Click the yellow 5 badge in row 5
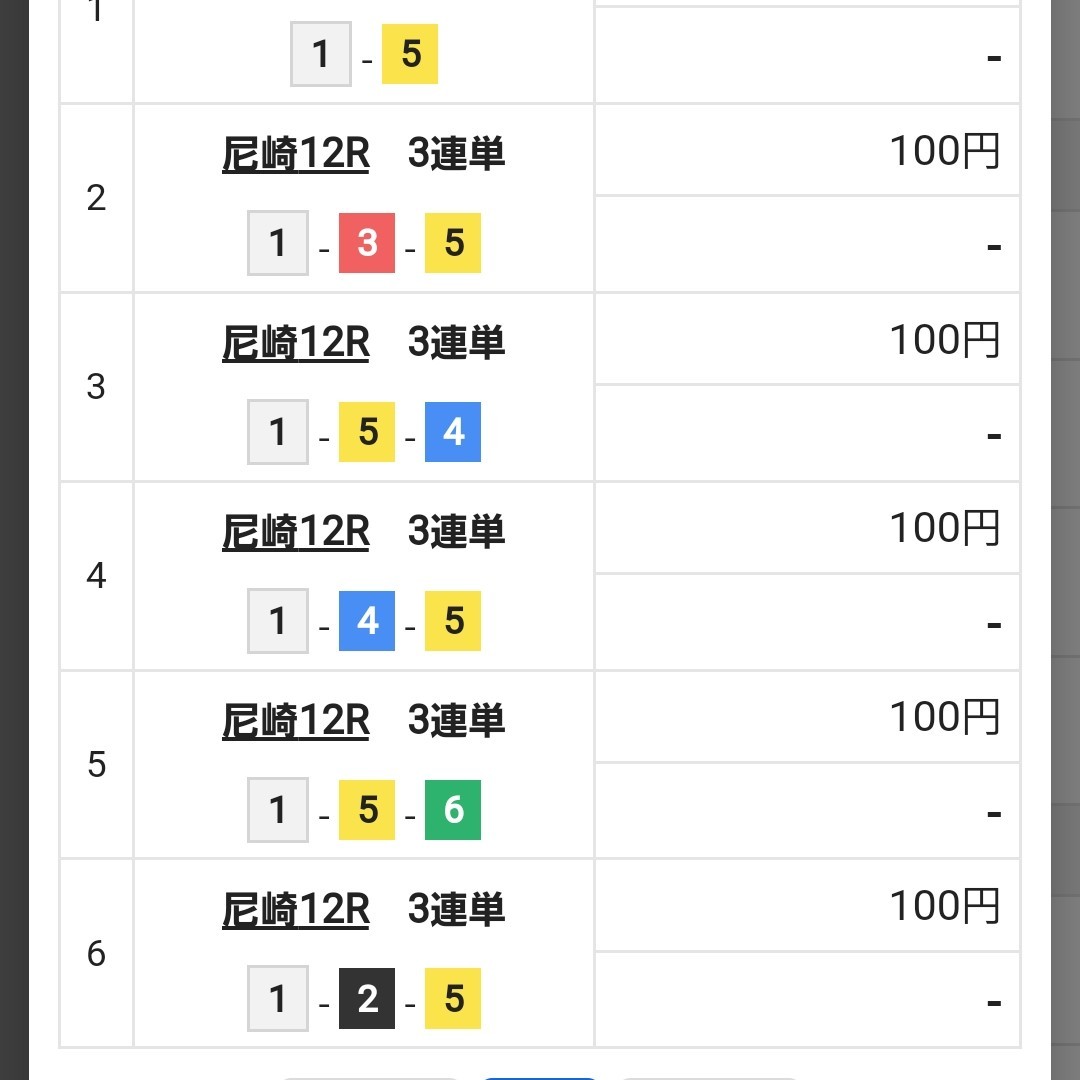This screenshot has height=1080, width=1080. (367, 810)
